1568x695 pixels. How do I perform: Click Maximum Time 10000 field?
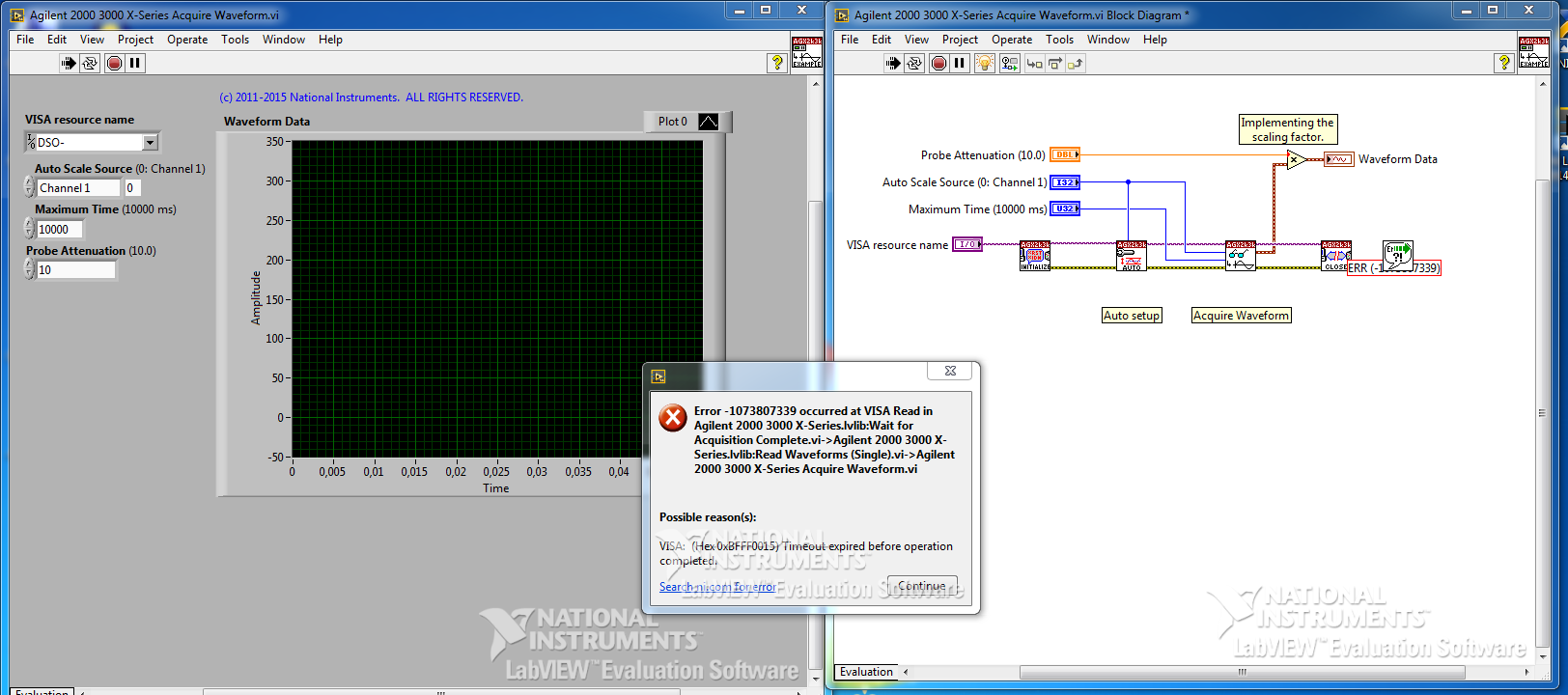tap(60, 229)
